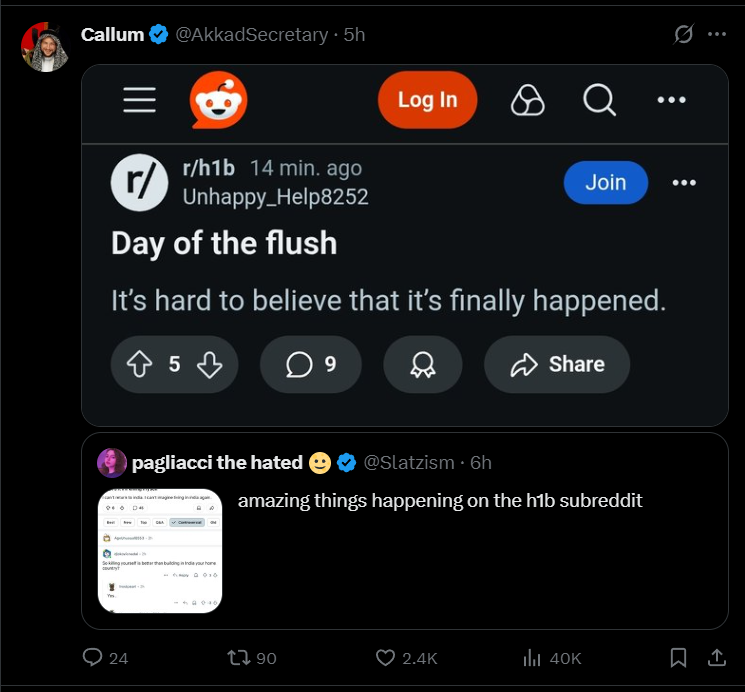Open the quoted tweet's screenshot thumbnail
Viewport: 745px width, 692px height.
click(160, 550)
